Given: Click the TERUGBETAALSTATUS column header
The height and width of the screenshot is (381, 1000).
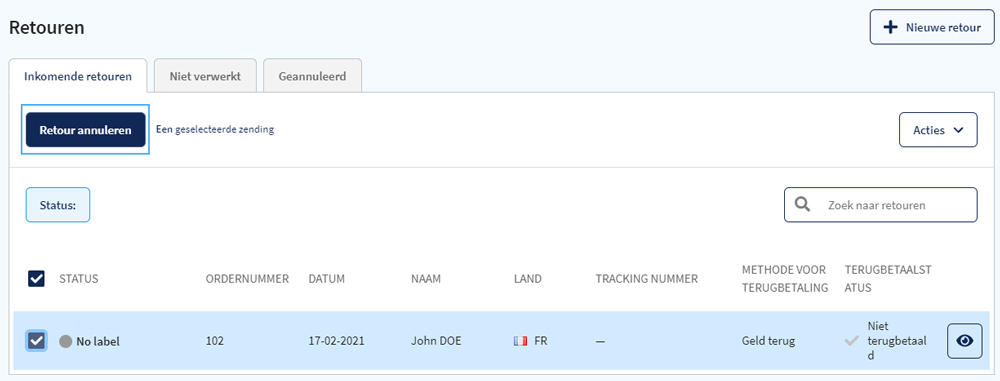Looking at the screenshot, I should (x=888, y=279).
